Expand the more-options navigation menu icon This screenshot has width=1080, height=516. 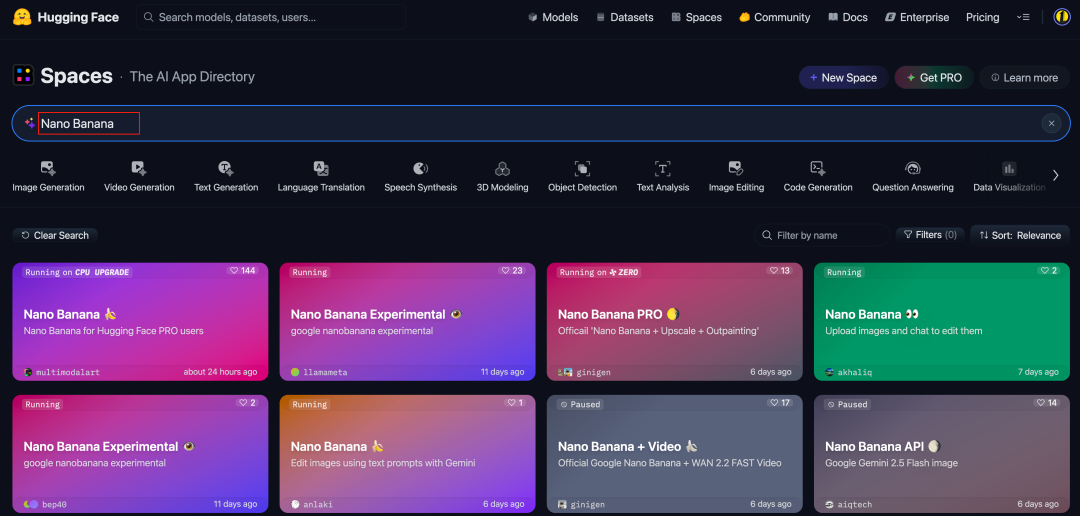pyautogui.click(x=1023, y=17)
